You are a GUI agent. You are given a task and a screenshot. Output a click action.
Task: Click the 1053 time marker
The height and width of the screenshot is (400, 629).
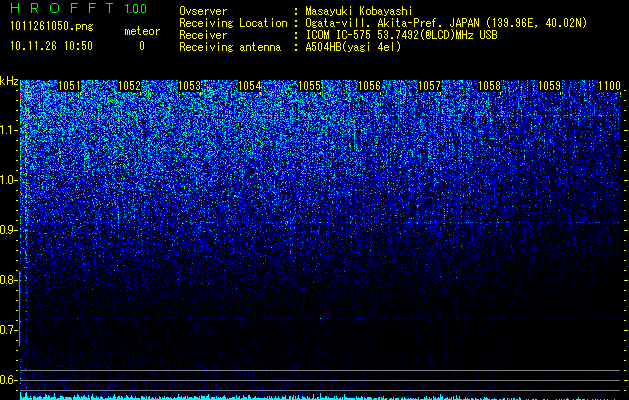pos(189,86)
